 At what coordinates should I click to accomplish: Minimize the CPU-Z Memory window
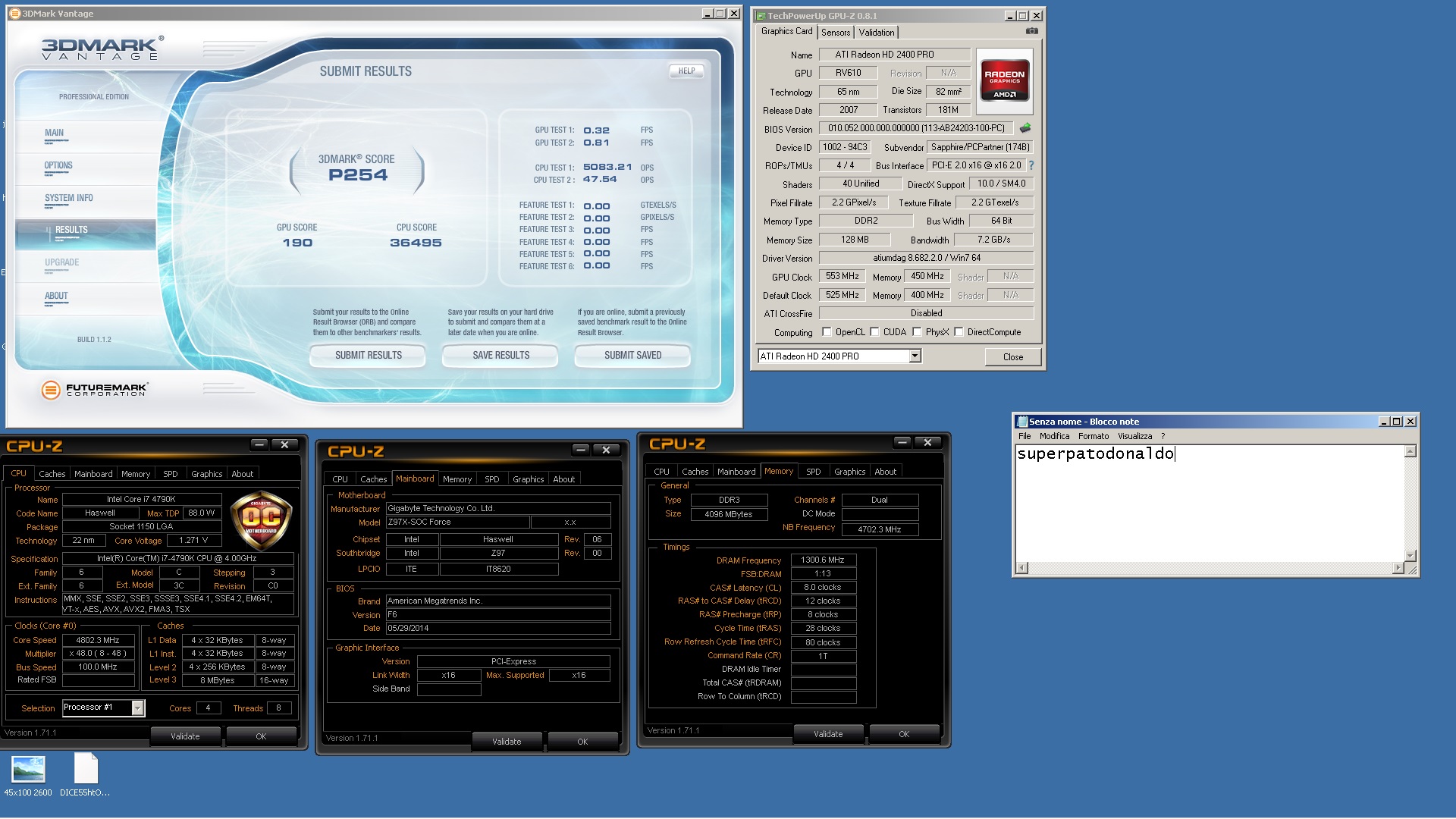(x=902, y=442)
